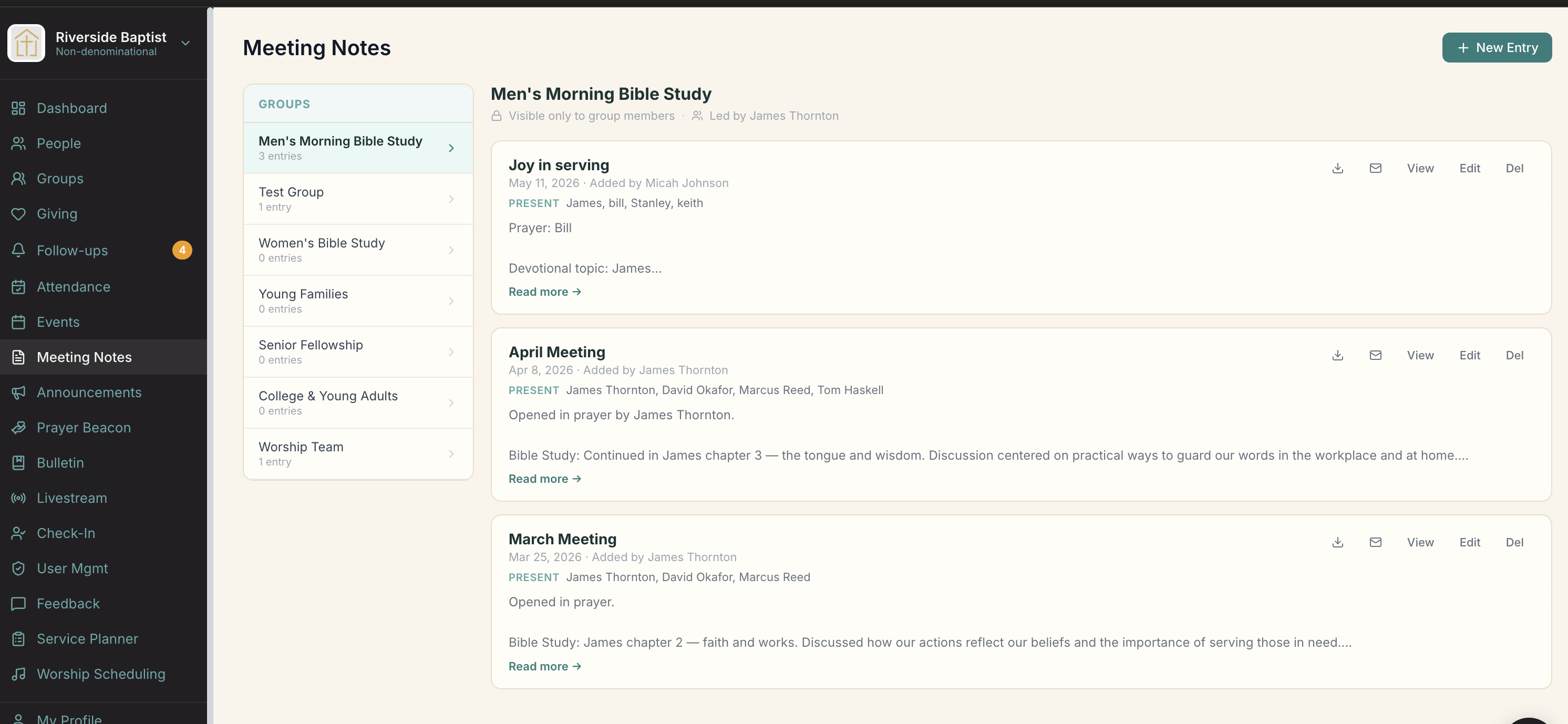The width and height of the screenshot is (1568, 724).
Task: Open the Dashboard menu item
Action: 104,108
